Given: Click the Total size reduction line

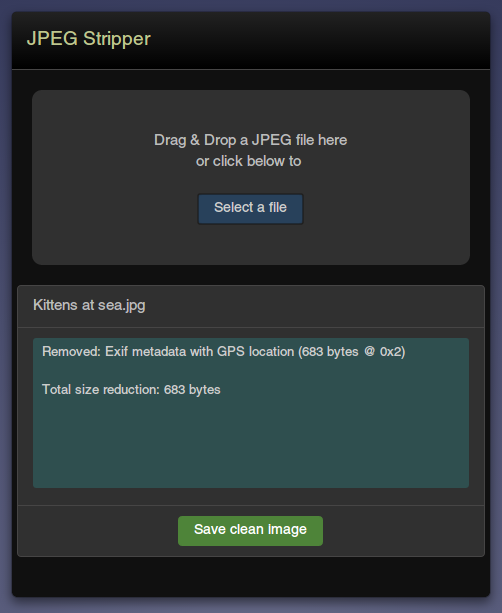Looking at the screenshot, I should [131, 389].
